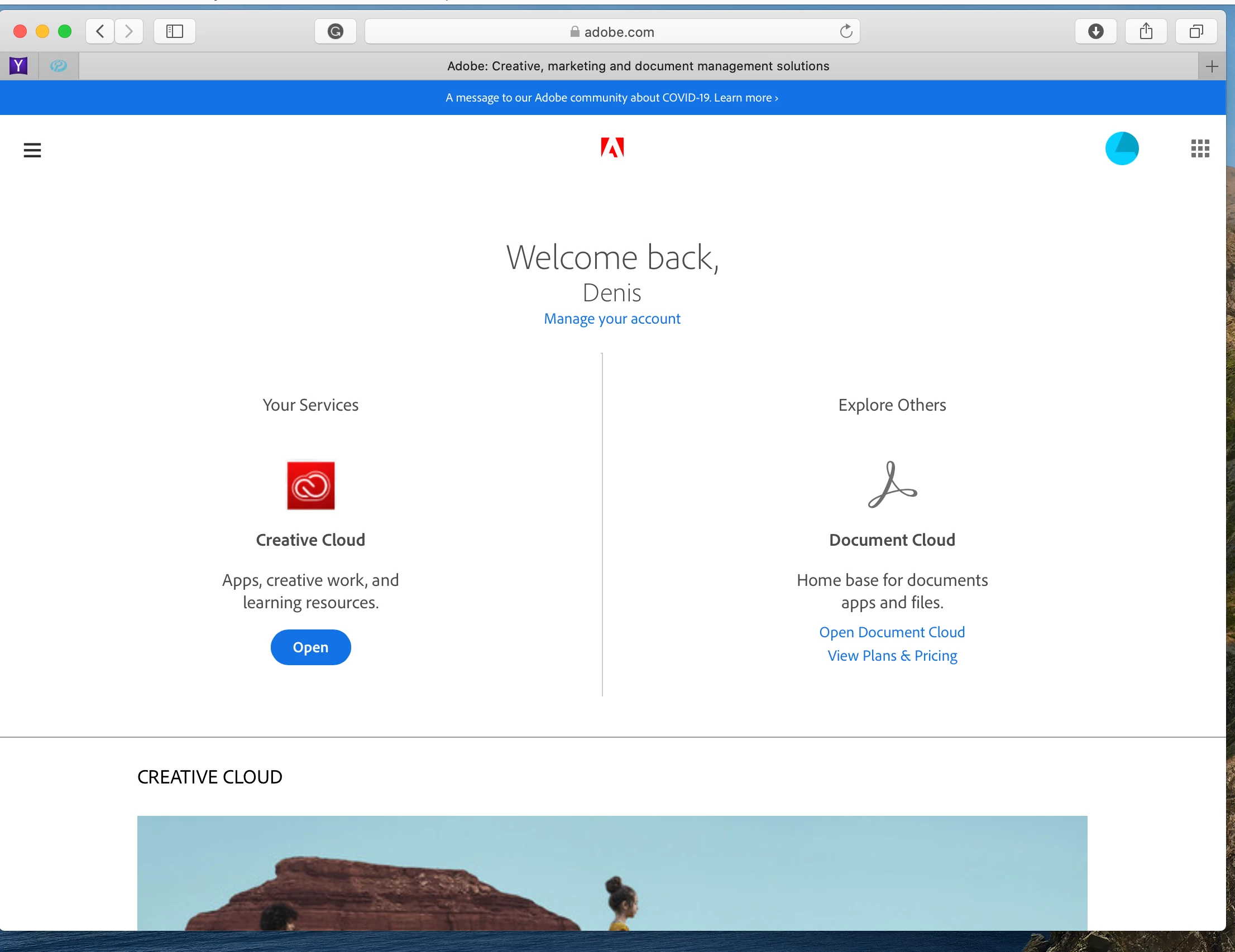The height and width of the screenshot is (952, 1235).
Task: Switch to the pinned Yahoo tab
Action: tap(18, 66)
